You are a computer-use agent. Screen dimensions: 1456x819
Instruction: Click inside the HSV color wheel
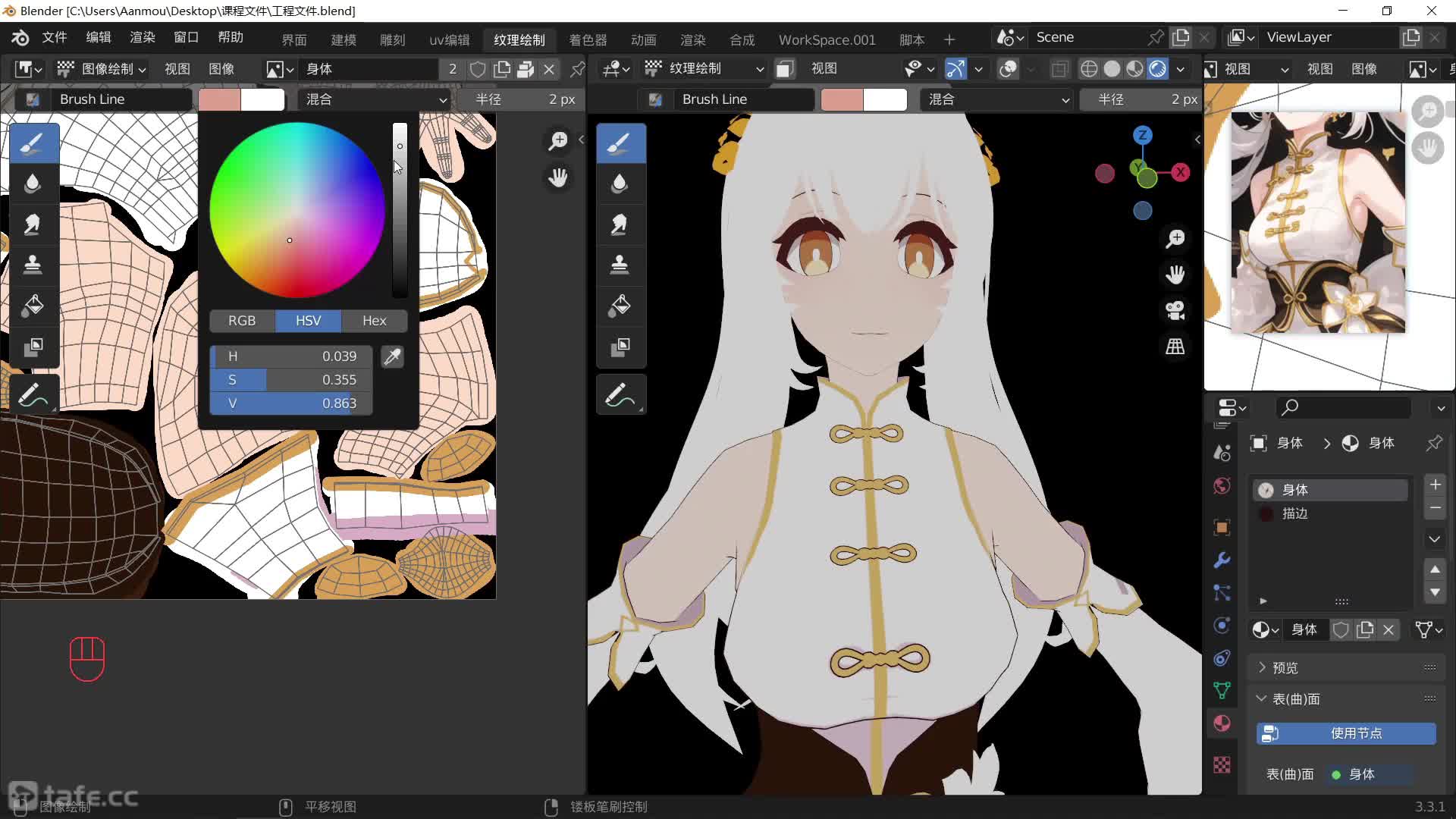297,210
